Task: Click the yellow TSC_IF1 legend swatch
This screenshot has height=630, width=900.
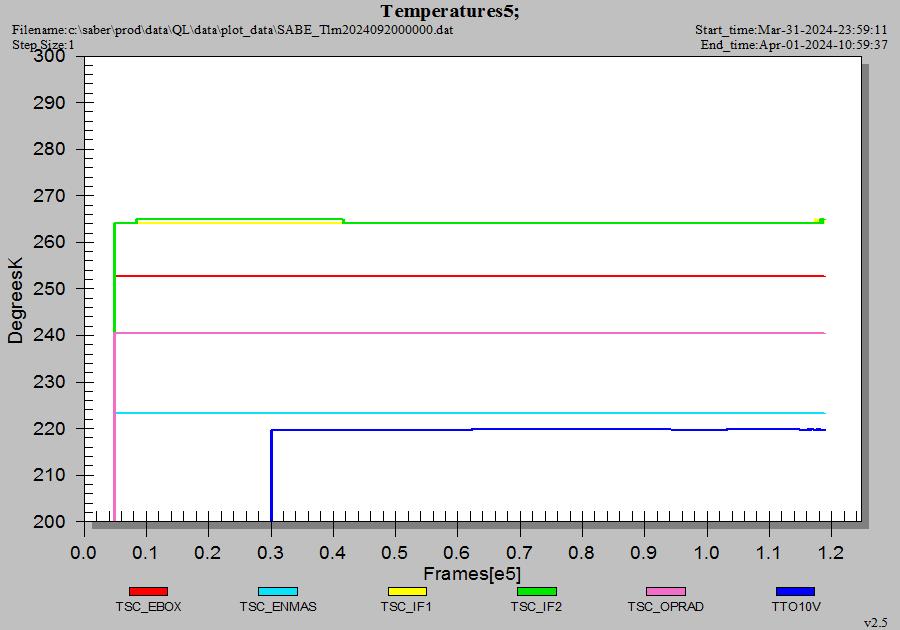Action: (407, 591)
